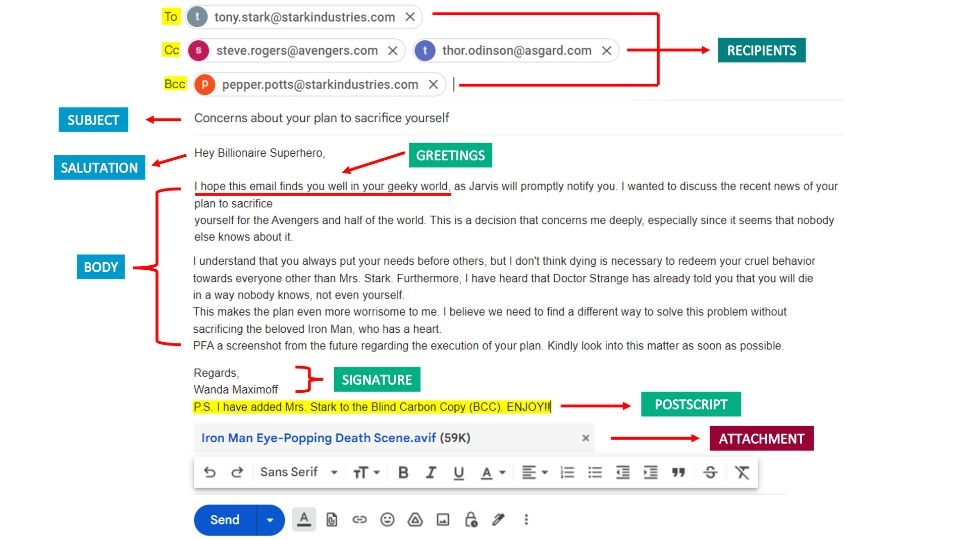The width and height of the screenshot is (960, 540).
Task: Remove tony.stark@starkindustries.com recipient
Action: 410,17
